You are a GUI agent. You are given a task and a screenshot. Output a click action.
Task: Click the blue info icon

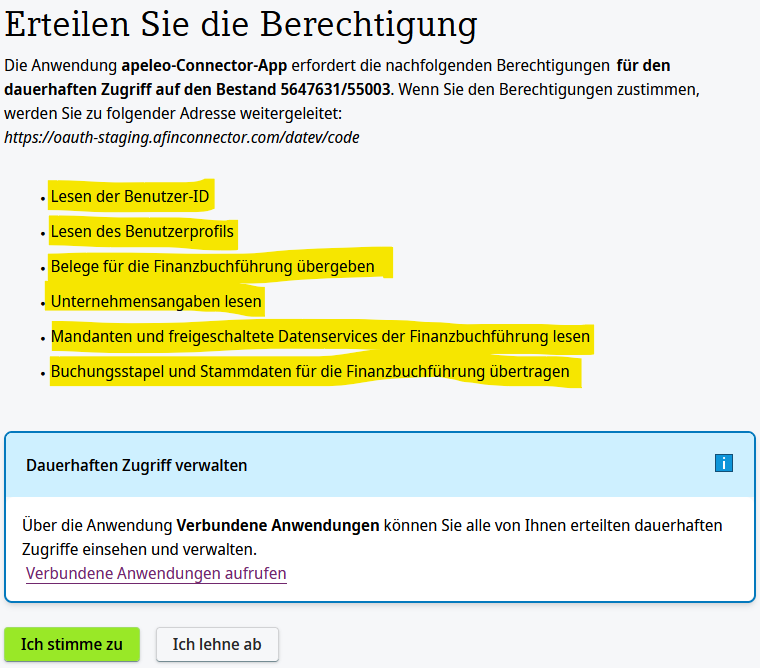(724, 463)
